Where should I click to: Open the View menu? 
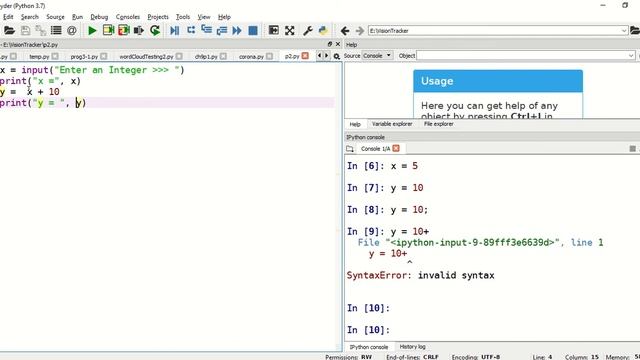pos(204,17)
